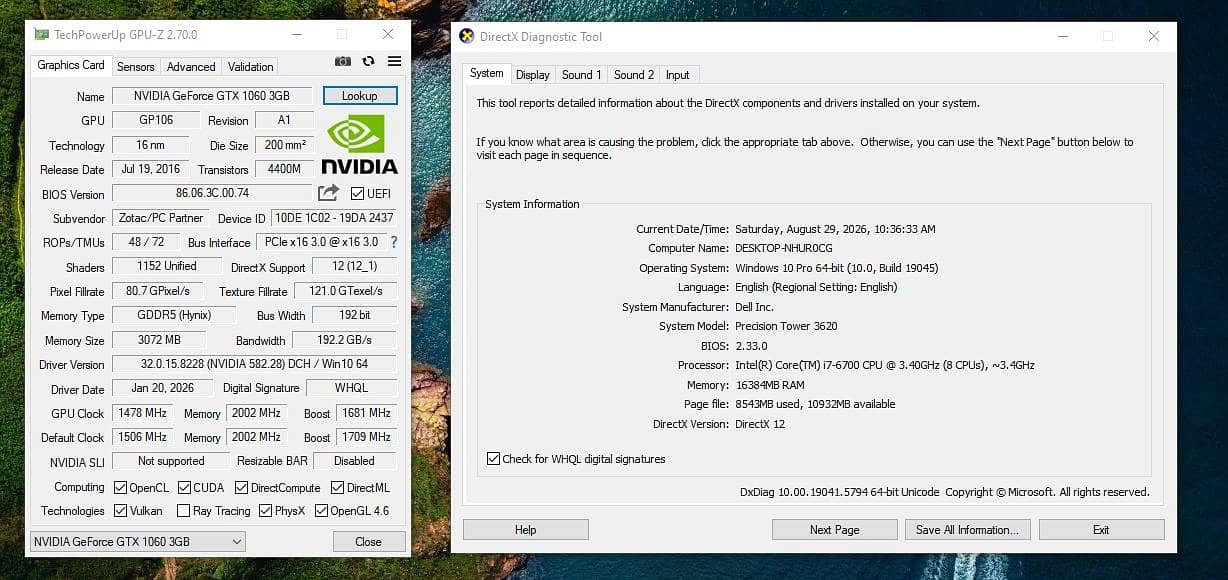This screenshot has width=1228, height=580.
Task: Open the GPU-Z hamburger menu
Action: point(394,61)
